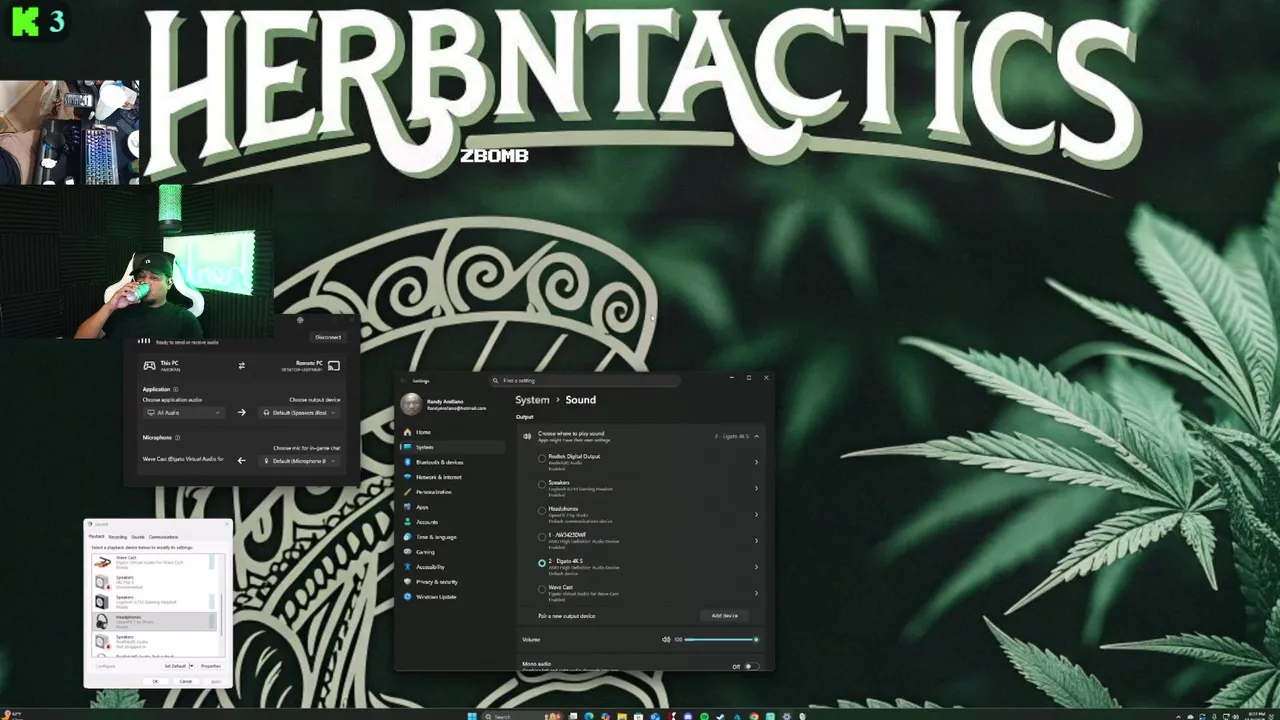The width and height of the screenshot is (1280, 720).
Task: Click the Microphone info icon
Action: (177, 437)
